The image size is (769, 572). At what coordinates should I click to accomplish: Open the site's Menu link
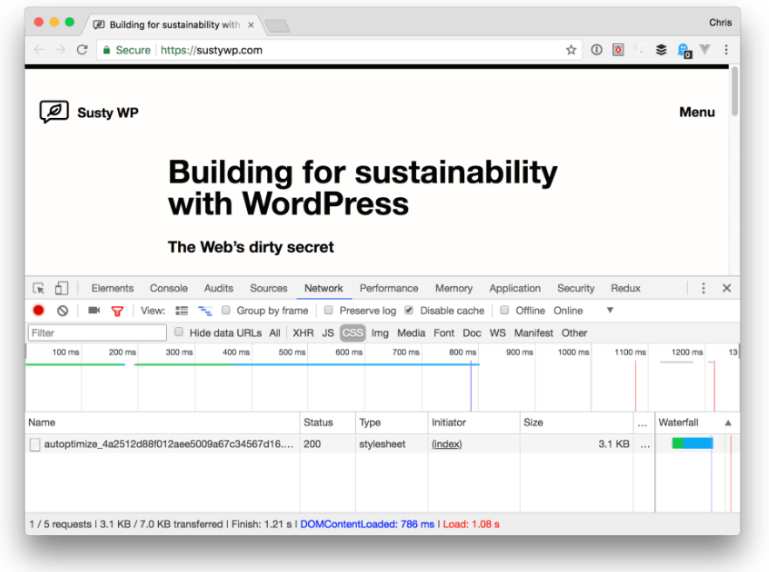pyautogui.click(x=697, y=112)
